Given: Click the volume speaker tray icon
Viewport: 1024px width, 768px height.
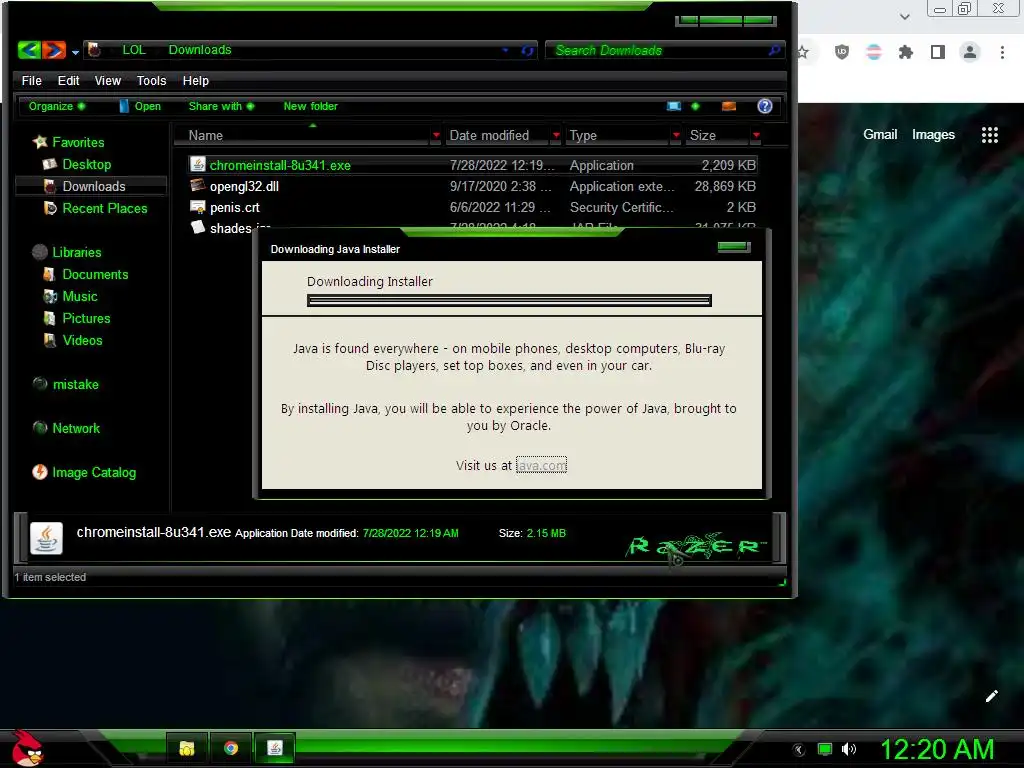Looking at the screenshot, I should click(849, 749).
